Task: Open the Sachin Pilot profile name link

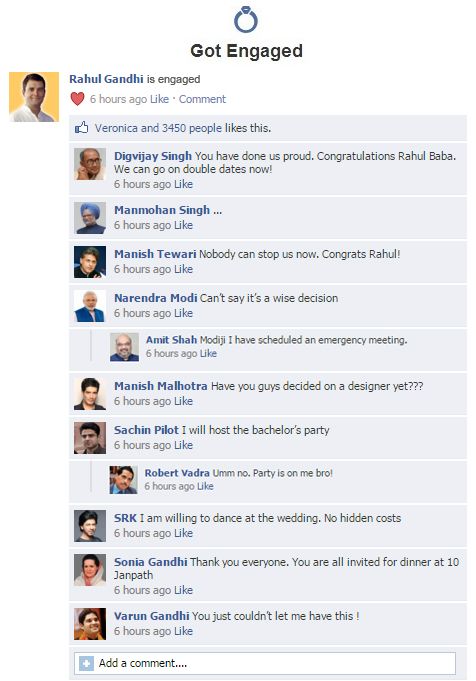Action: (146, 430)
